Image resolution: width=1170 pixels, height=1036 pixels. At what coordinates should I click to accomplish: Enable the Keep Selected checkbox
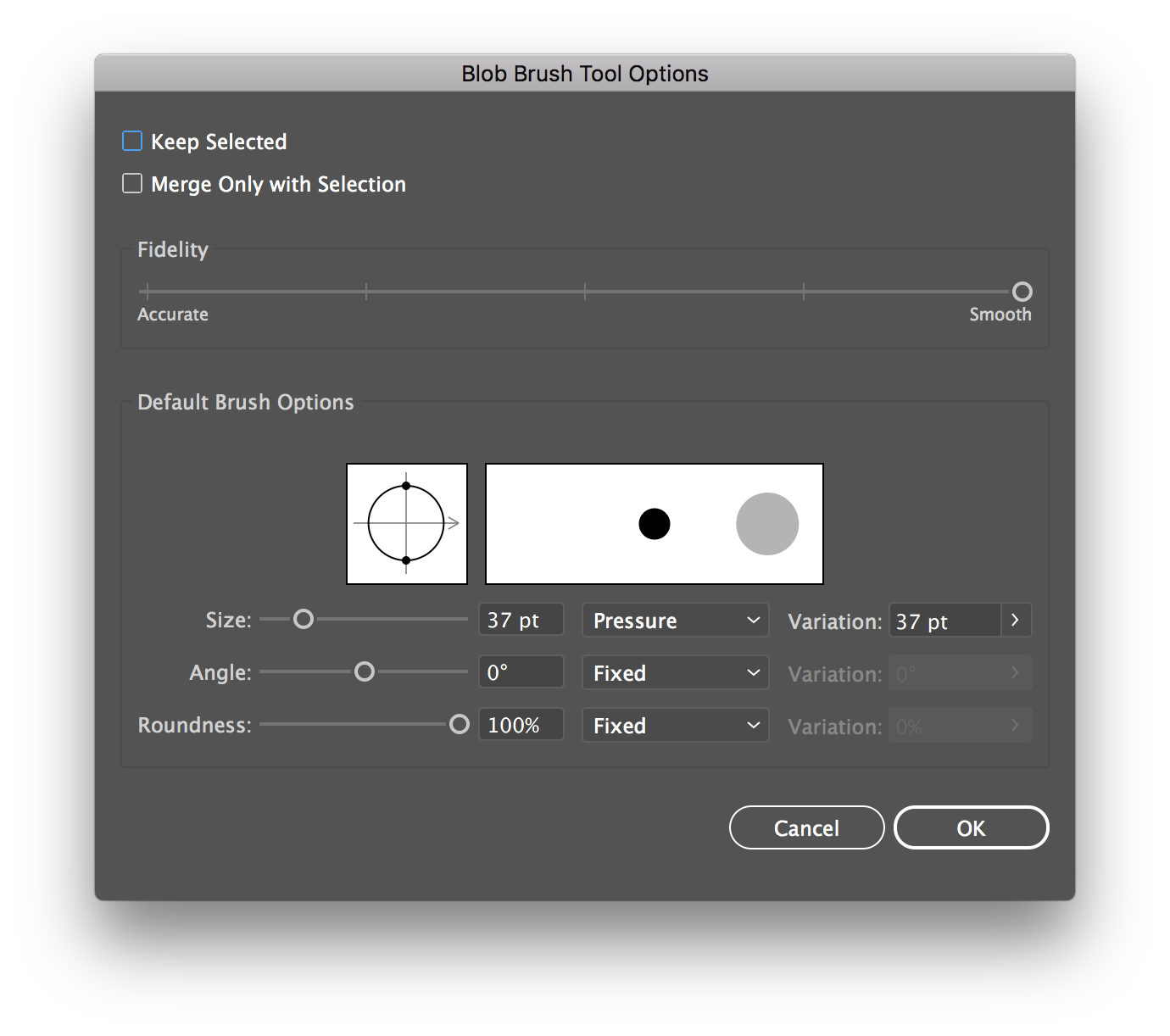coord(132,142)
